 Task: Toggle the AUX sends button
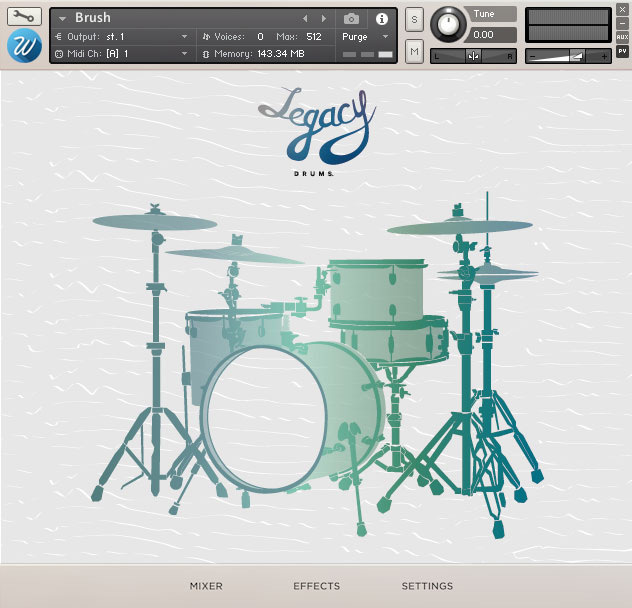(x=622, y=36)
